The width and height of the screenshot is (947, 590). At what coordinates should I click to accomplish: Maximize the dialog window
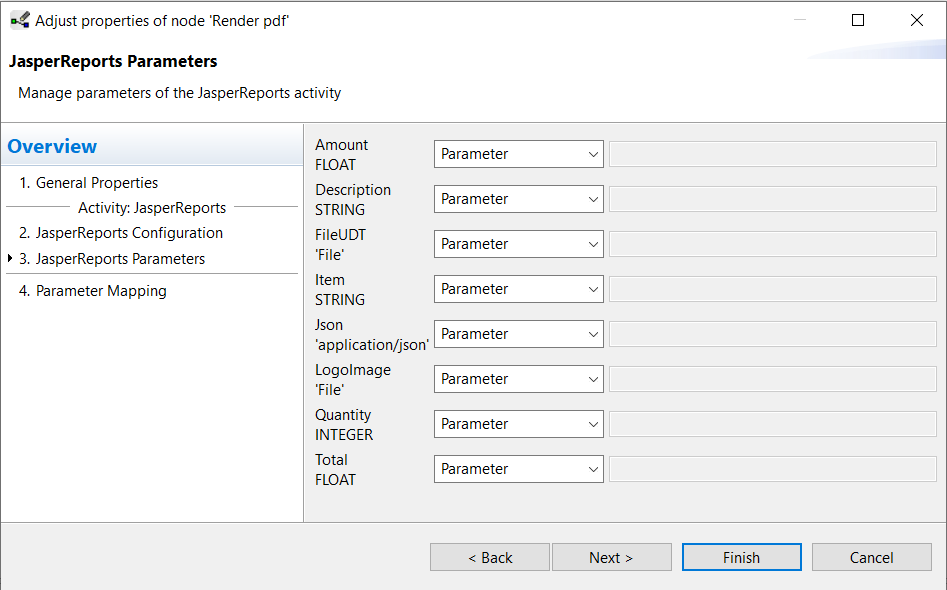point(858,20)
